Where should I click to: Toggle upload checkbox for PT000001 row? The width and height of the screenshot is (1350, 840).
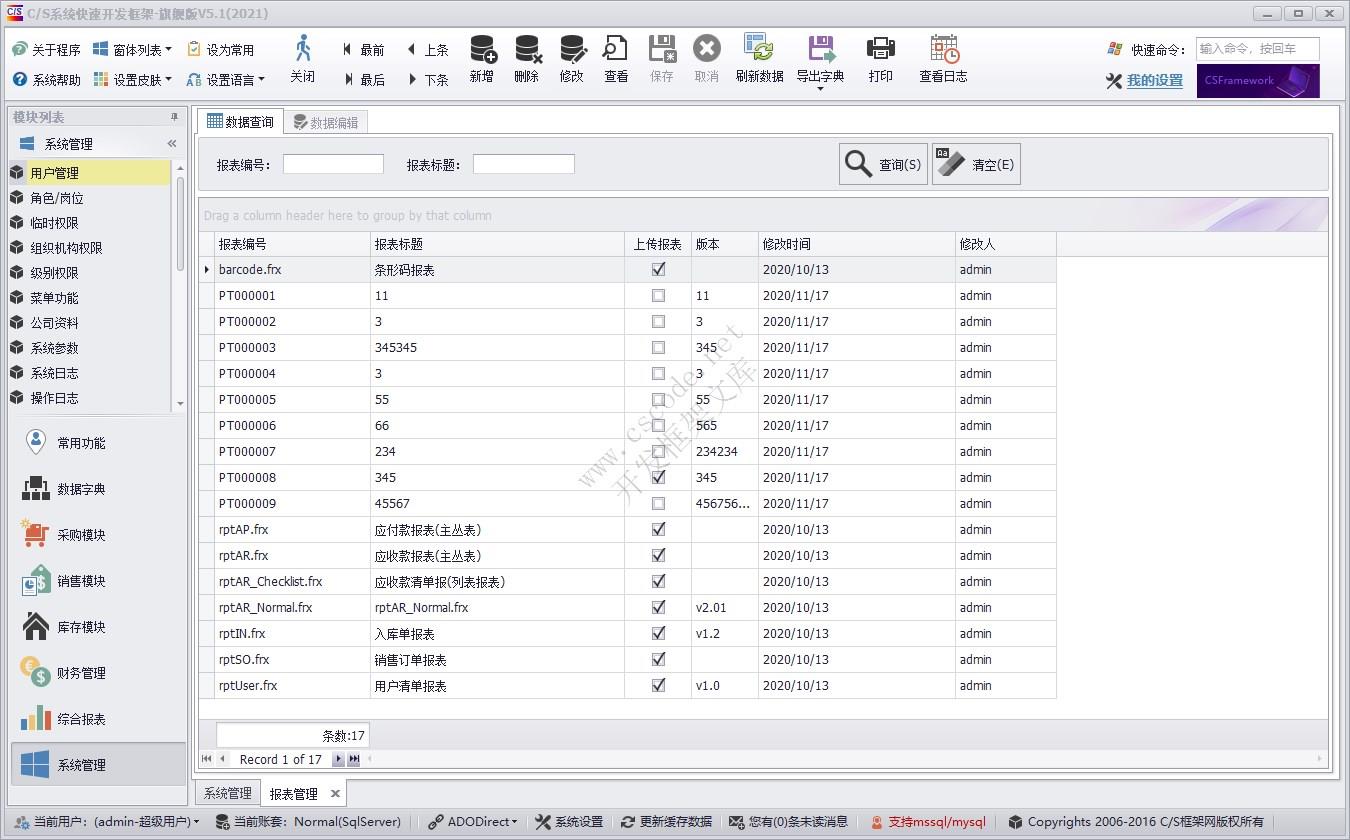coord(657,295)
